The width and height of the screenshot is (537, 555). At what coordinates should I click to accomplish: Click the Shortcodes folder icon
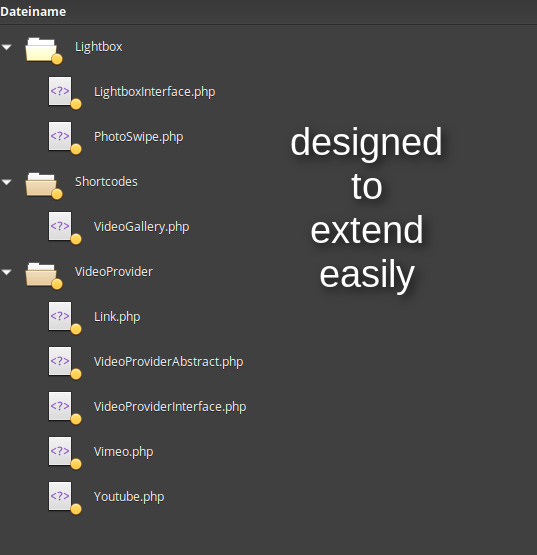[43, 185]
